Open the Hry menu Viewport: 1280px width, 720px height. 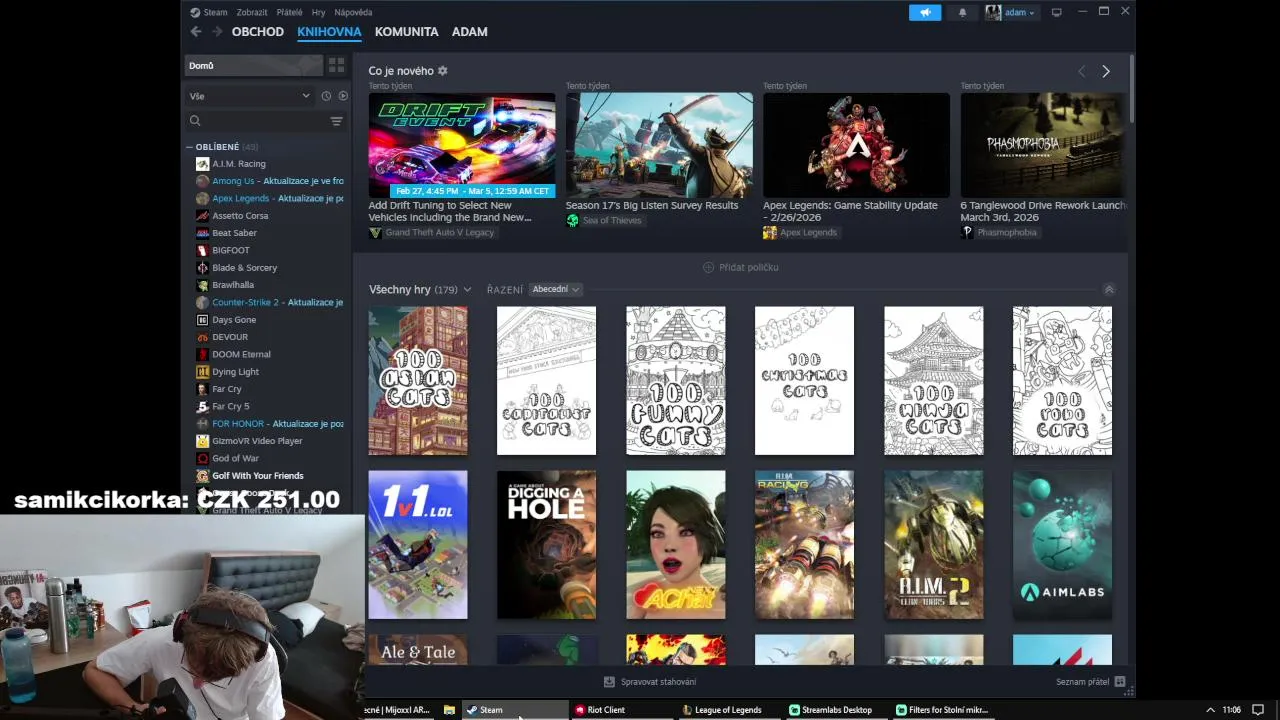318,12
